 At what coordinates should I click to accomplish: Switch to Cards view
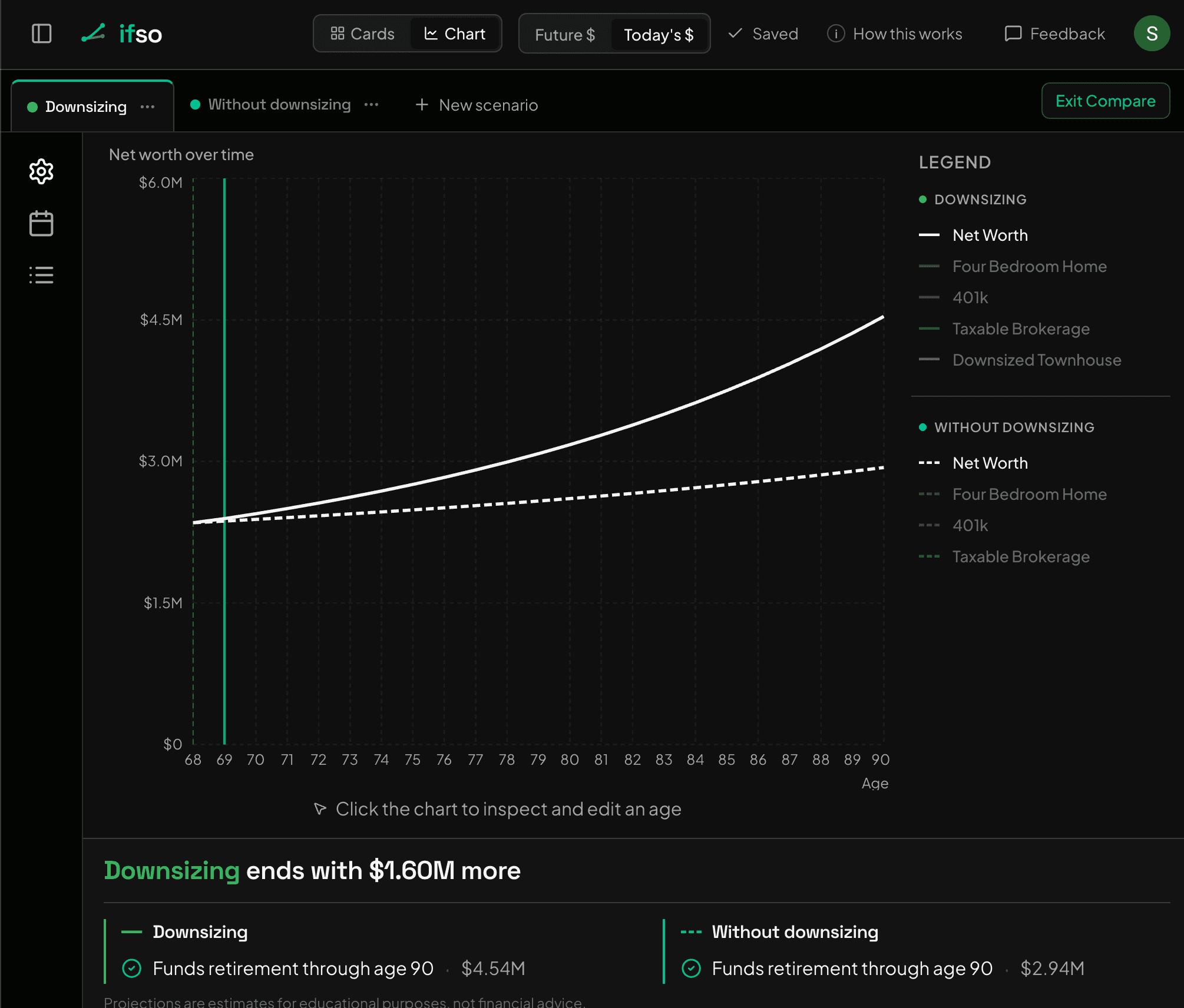point(362,34)
